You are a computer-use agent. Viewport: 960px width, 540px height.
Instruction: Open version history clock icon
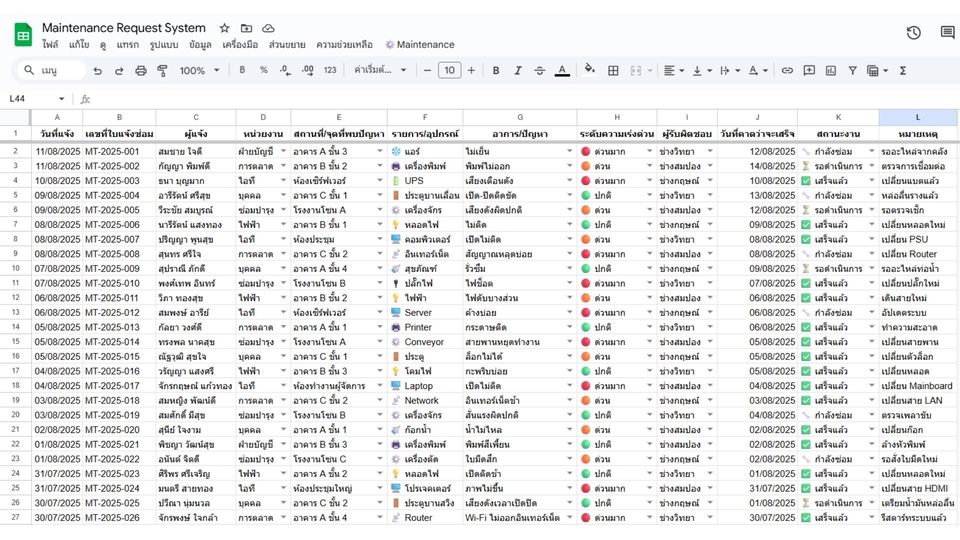pos(913,32)
